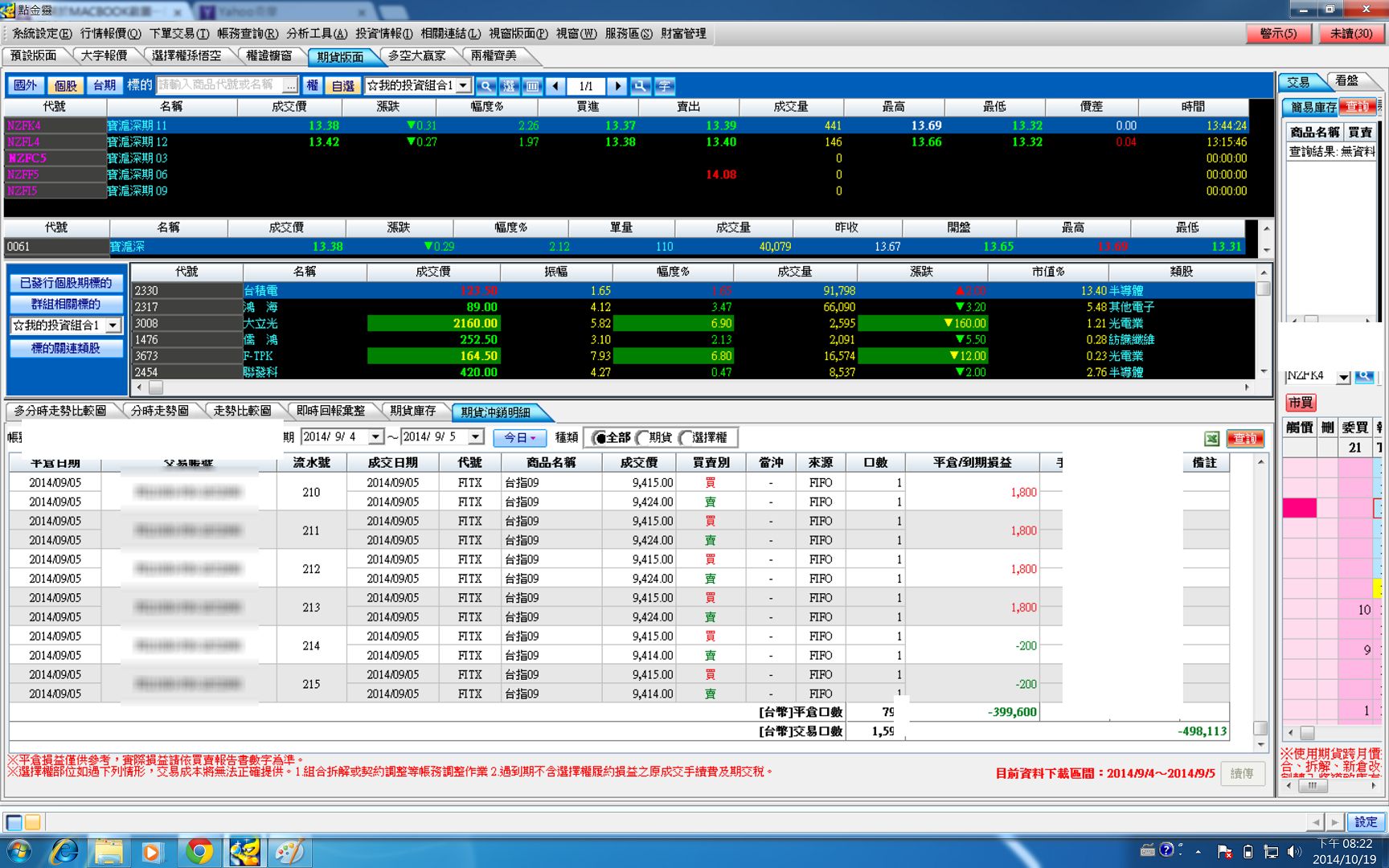1389x868 pixels.
Task: Click the previous page left arrow
Action: [x=555, y=86]
